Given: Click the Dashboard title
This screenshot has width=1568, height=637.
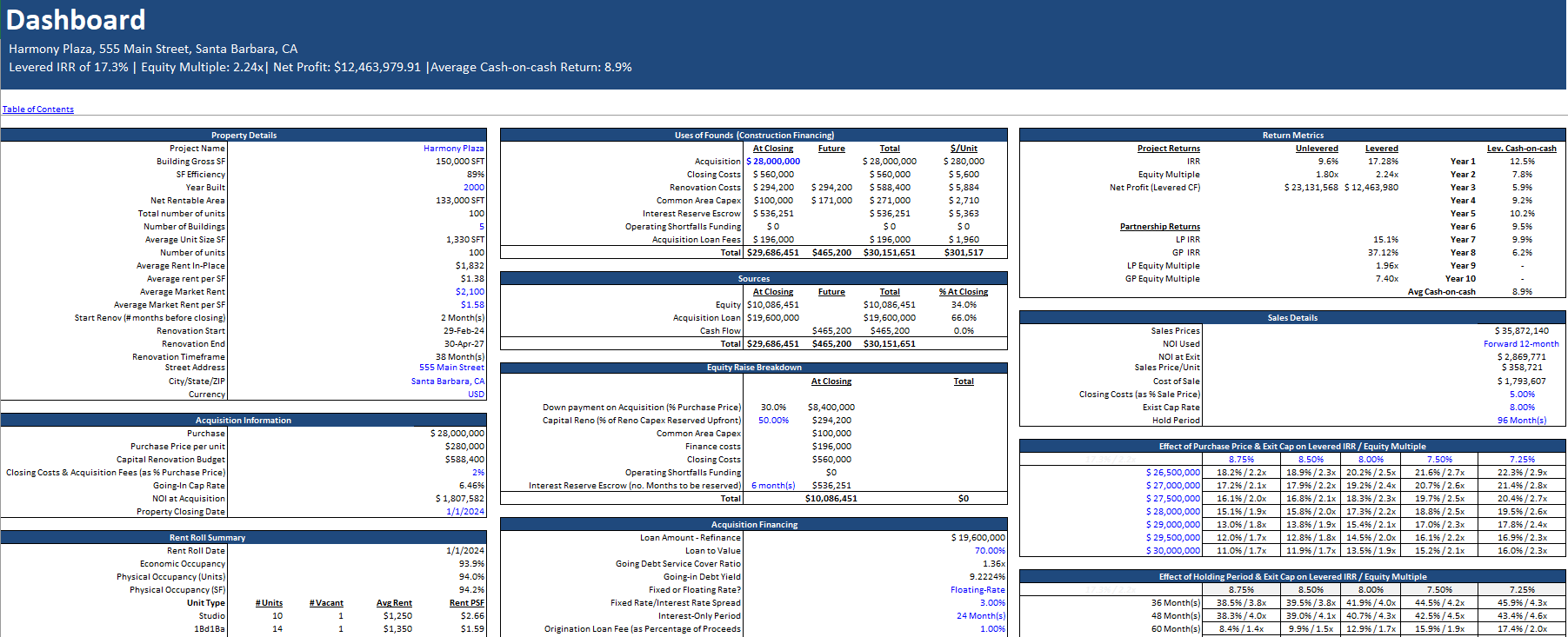Looking at the screenshot, I should [76, 20].
